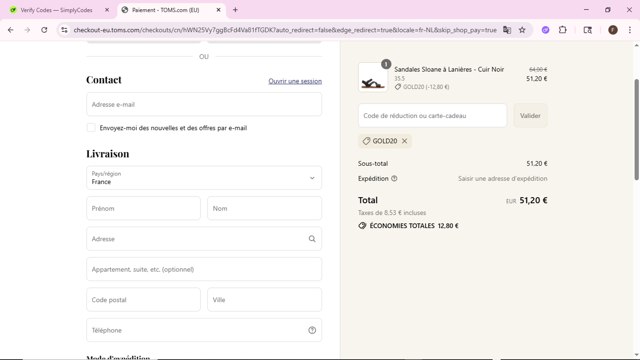
Task: Focus the Adresse input field
Action: pyautogui.click(x=204, y=239)
